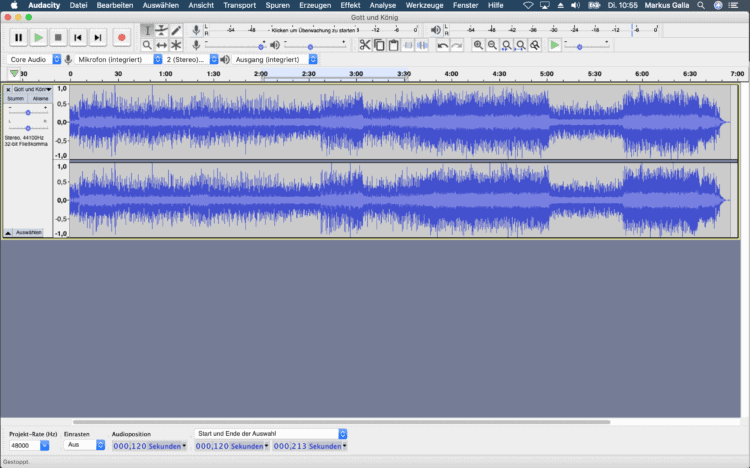
Task: Undo the last action
Action: pos(443,45)
